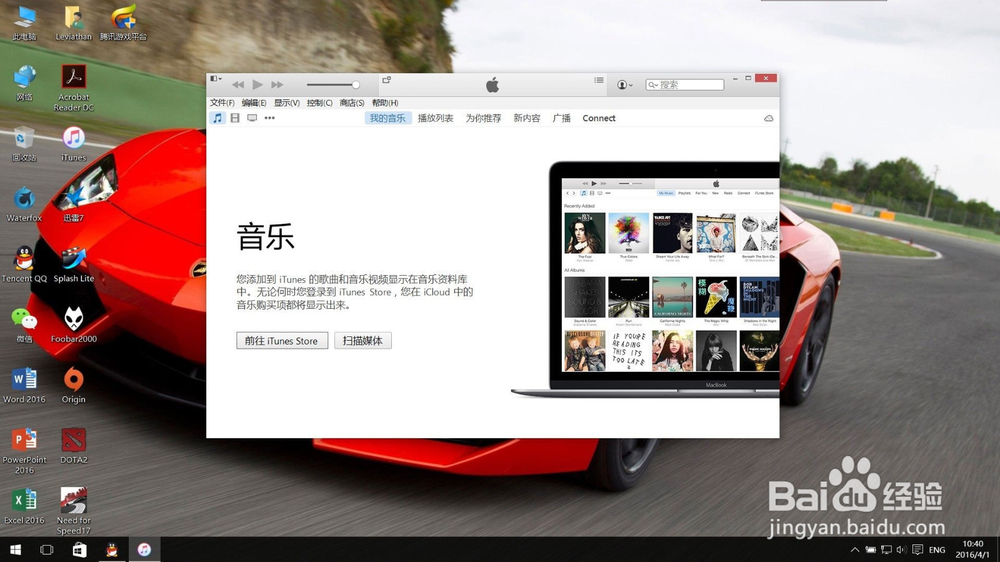Open the 腾讯游戏平台 desktop icon
Screen dimensions: 1000x562
(123, 24)
